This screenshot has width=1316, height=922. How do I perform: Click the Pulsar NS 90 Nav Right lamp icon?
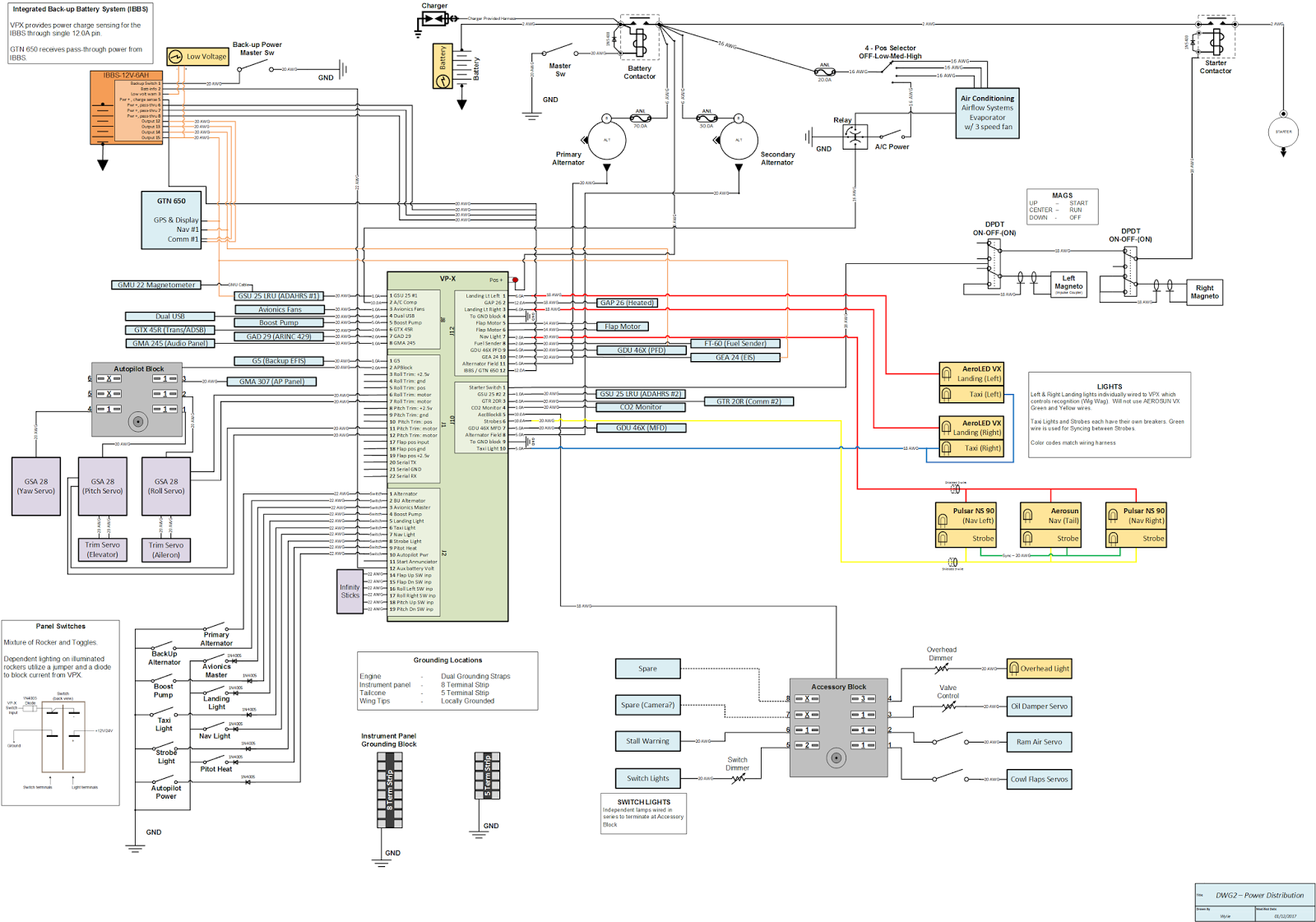(x=1112, y=516)
